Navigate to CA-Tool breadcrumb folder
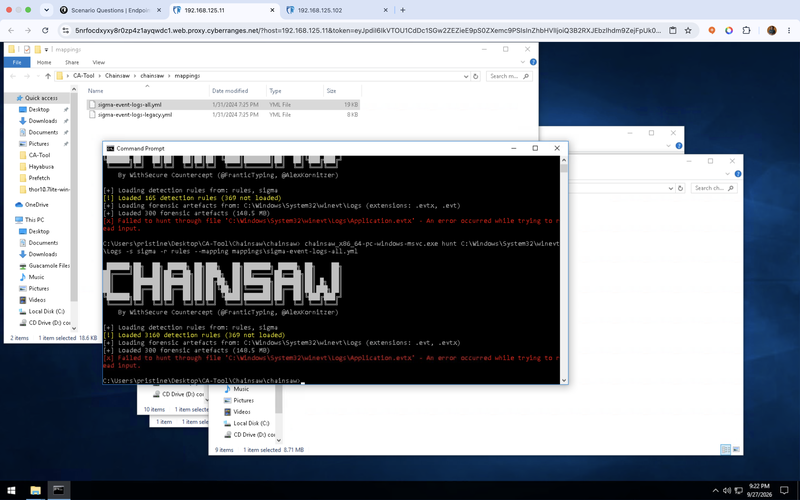Image resolution: width=800 pixels, height=500 pixels. (x=84, y=76)
